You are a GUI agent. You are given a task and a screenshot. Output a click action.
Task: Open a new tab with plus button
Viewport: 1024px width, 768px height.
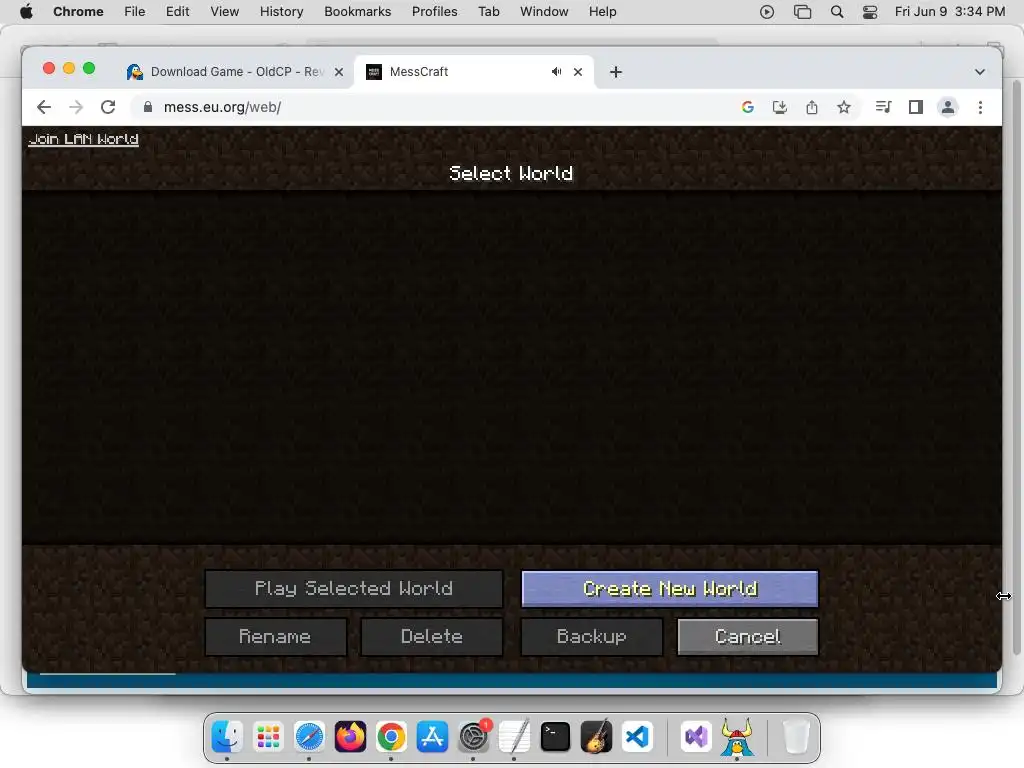616,72
